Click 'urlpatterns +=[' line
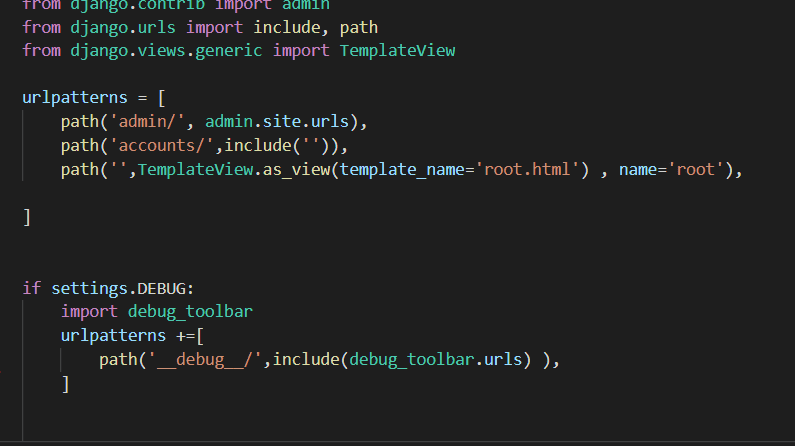The image size is (795, 446). [x=132, y=336]
